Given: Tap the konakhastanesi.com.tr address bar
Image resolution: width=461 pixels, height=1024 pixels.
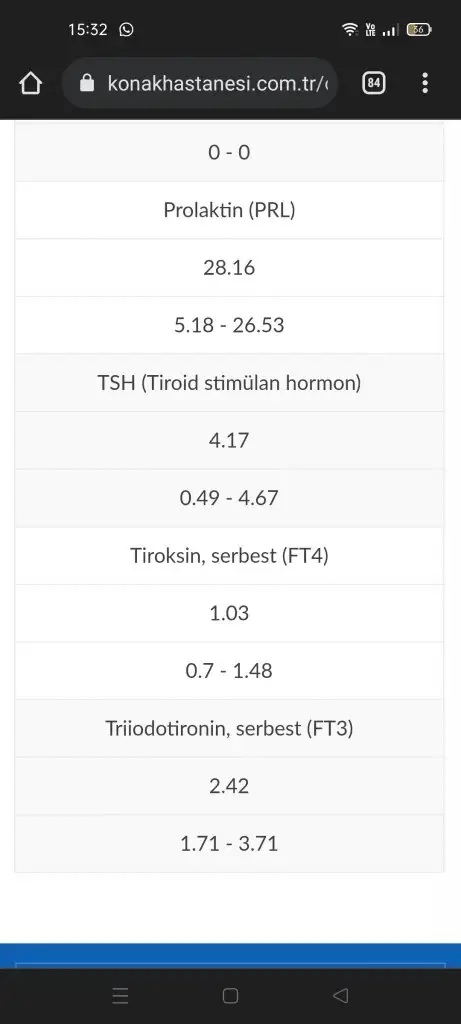Looking at the screenshot, I should coord(200,83).
